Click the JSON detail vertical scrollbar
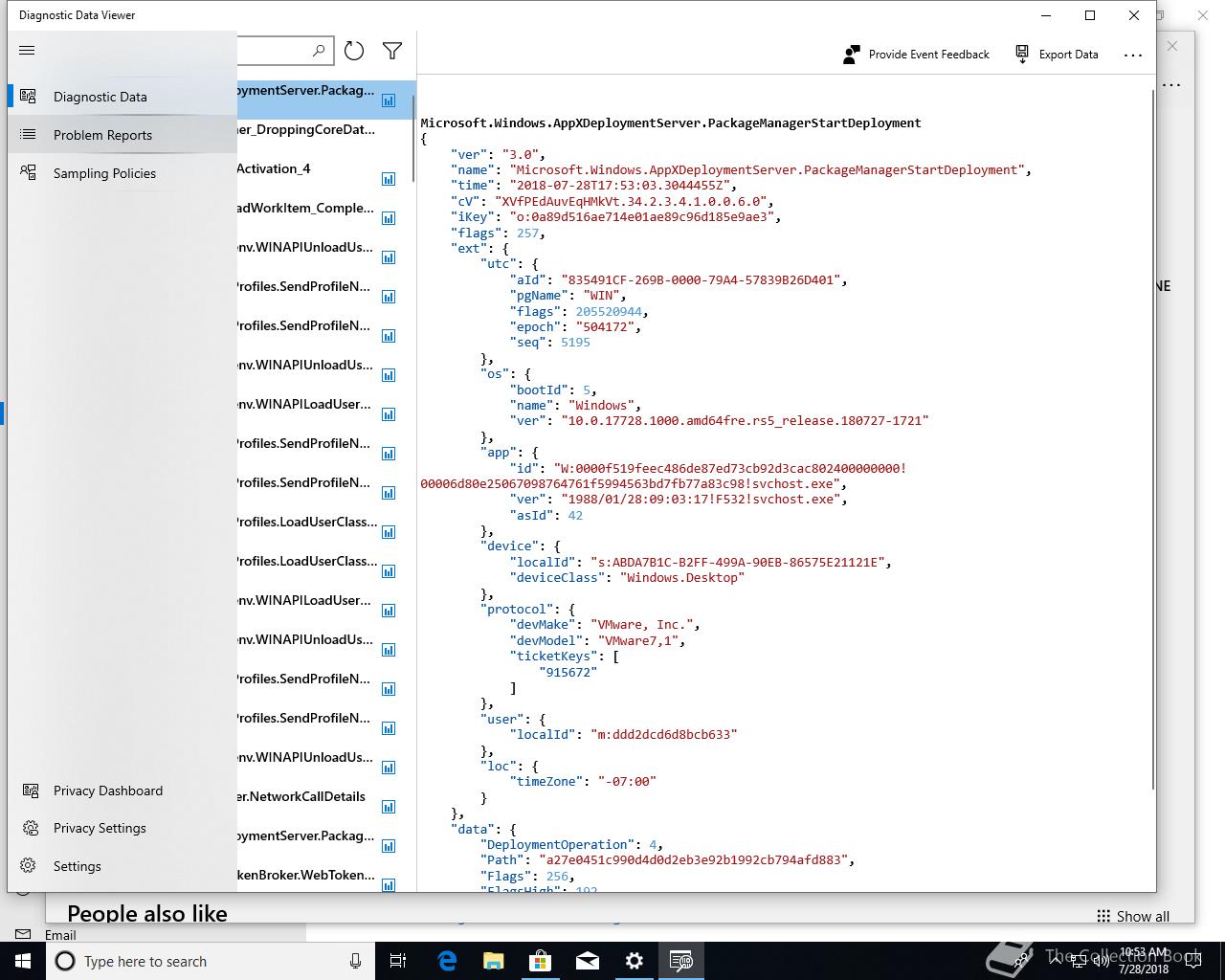Image resolution: width=1225 pixels, height=980 pixels. point(1152,440)
